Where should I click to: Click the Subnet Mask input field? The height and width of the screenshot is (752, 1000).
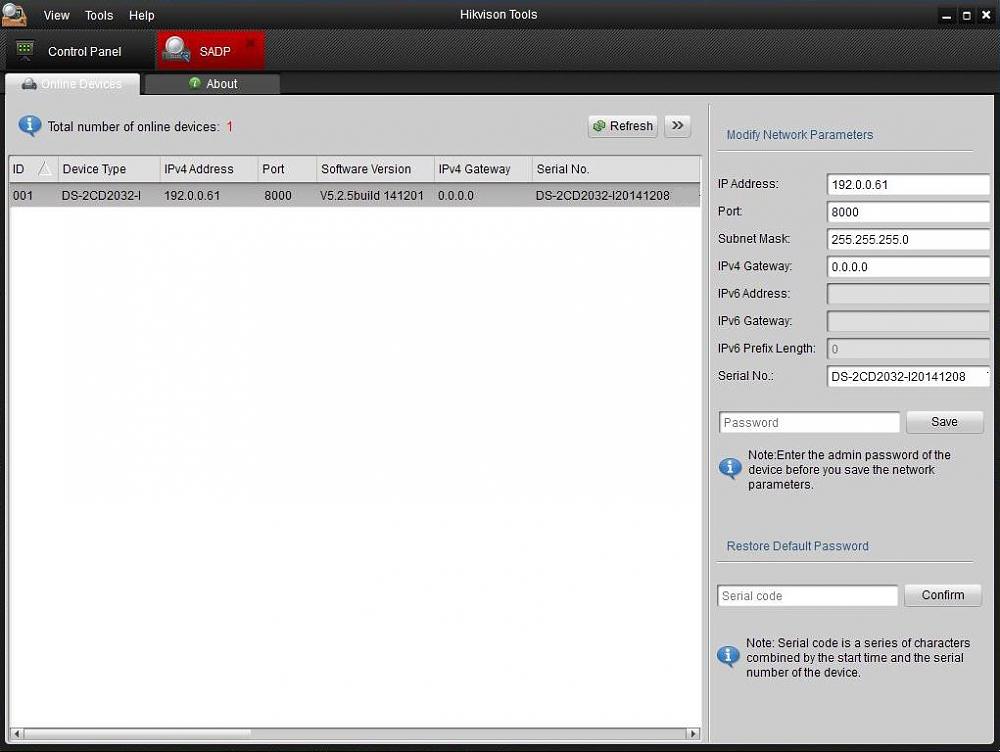[908, 240]
